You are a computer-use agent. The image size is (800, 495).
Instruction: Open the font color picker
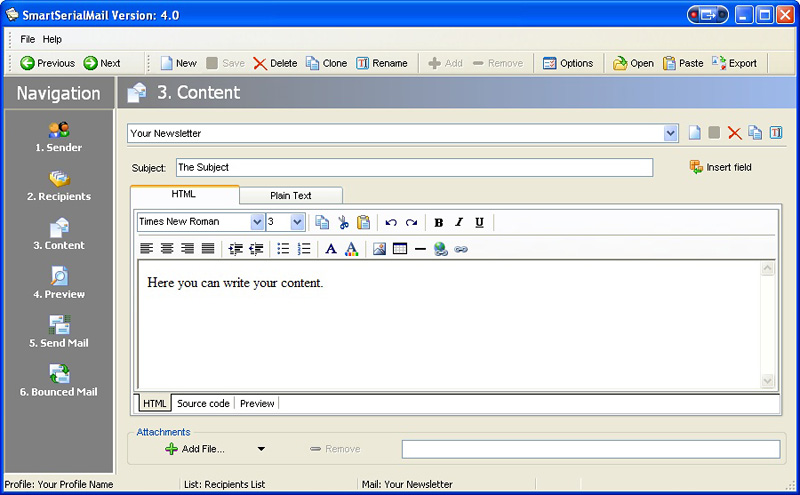coord(331,249)
